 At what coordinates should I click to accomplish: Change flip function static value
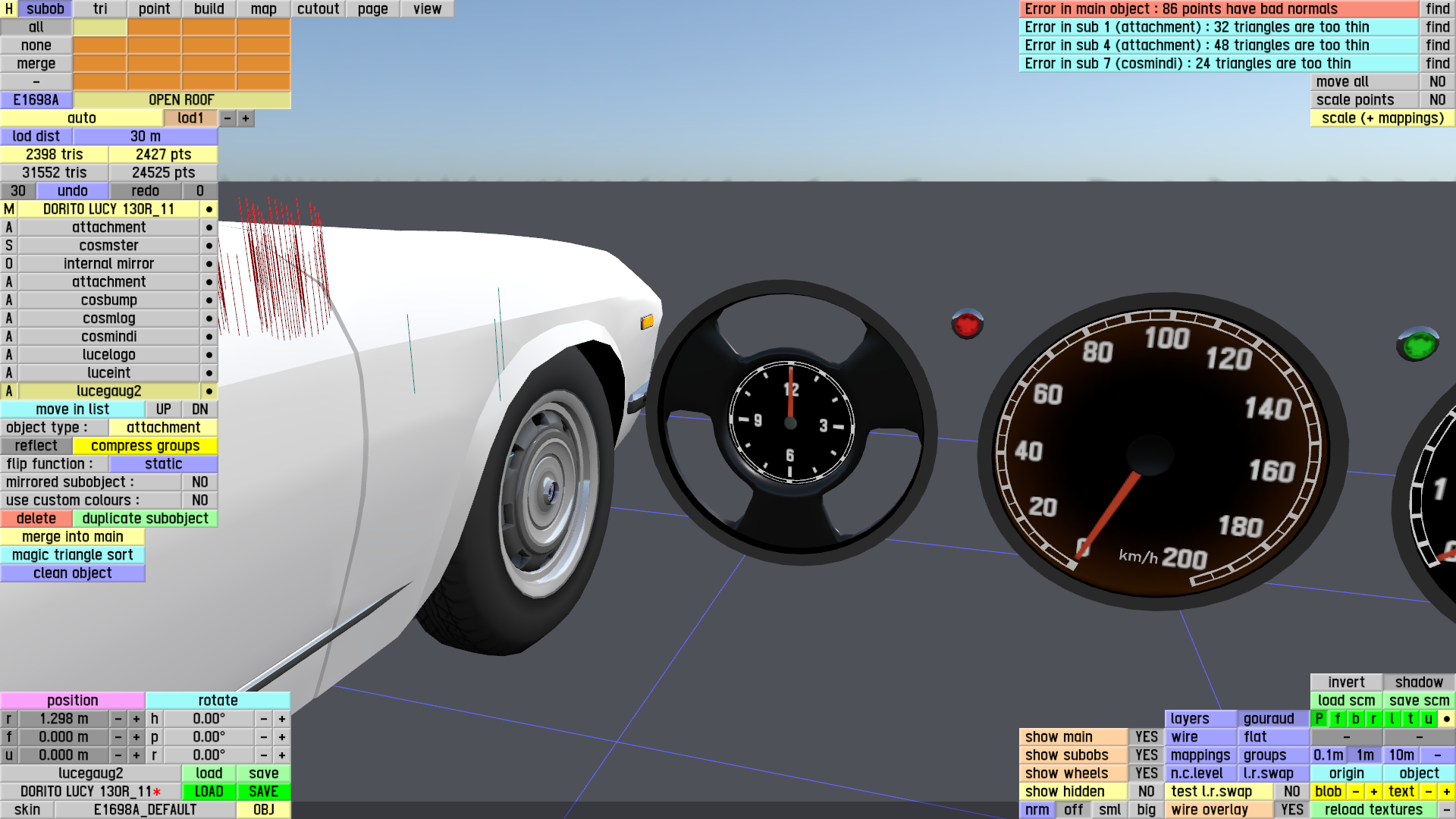point(163,464)
